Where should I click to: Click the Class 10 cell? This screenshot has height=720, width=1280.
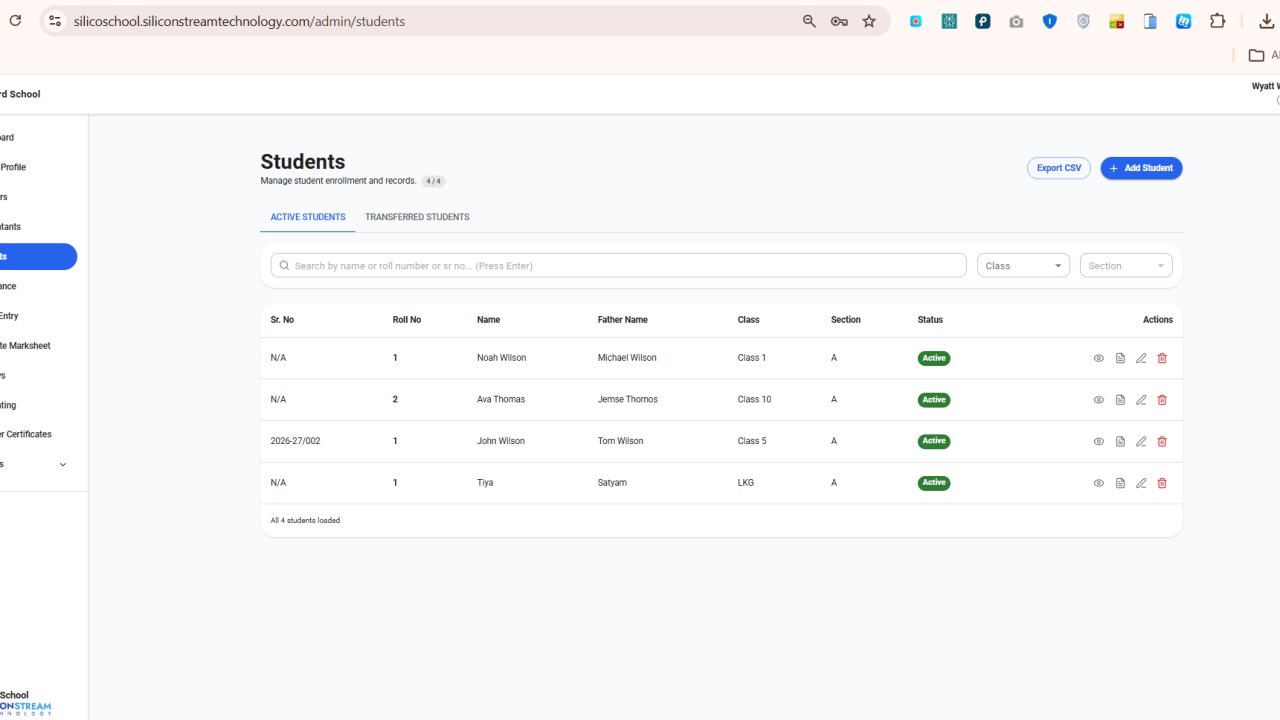(x=755, y=400)
